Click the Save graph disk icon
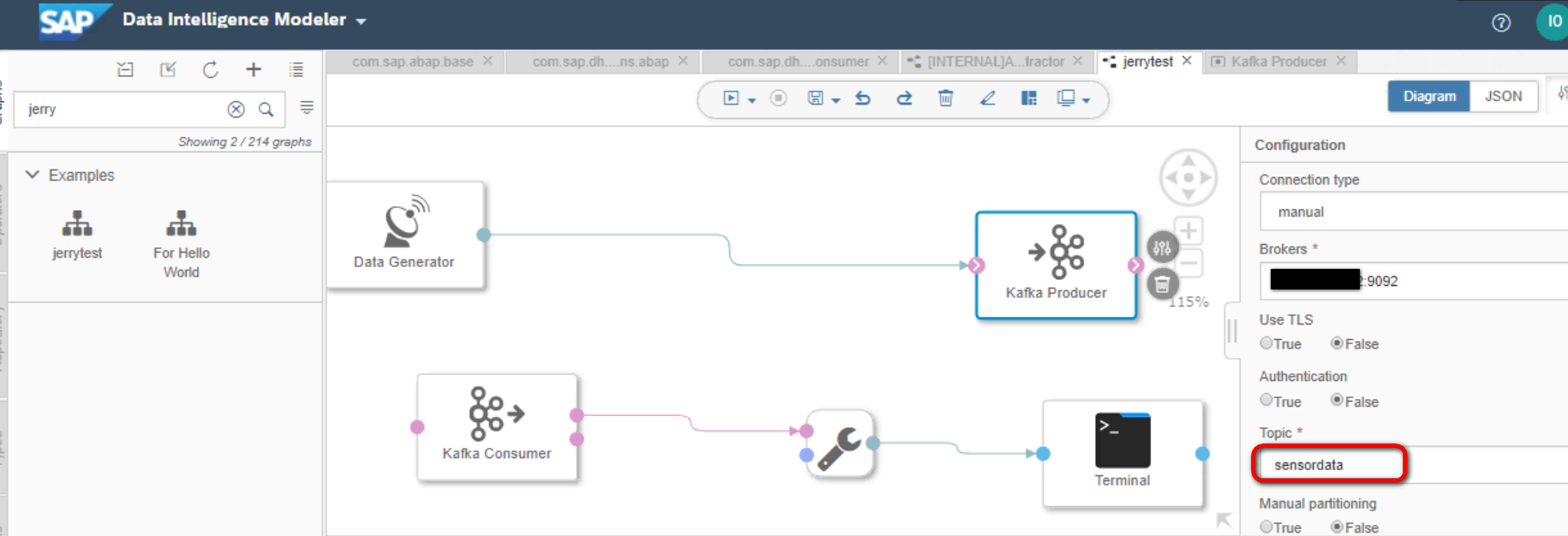 (815, 98)
